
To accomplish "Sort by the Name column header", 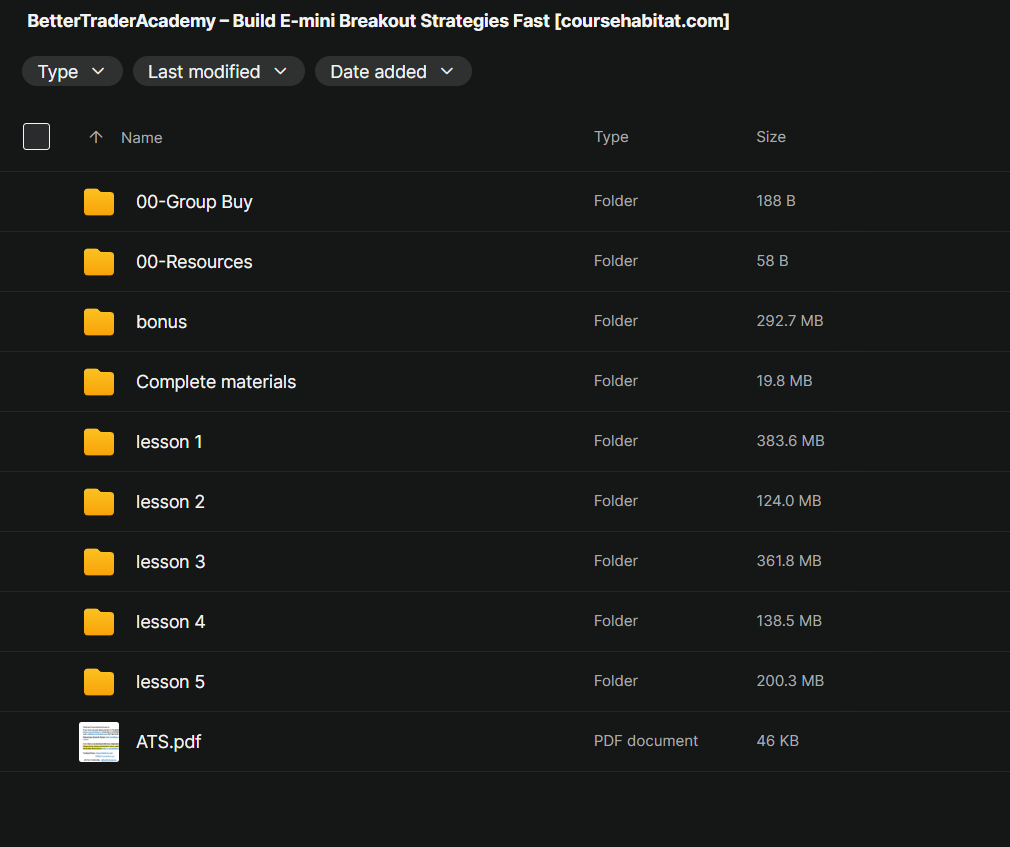I will (142, 138).
